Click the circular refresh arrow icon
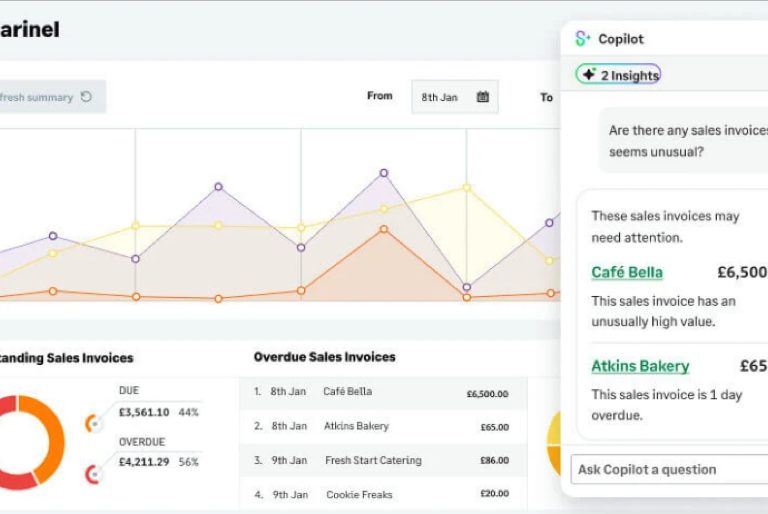The image size is (768, 514). [x=86, y=97]
